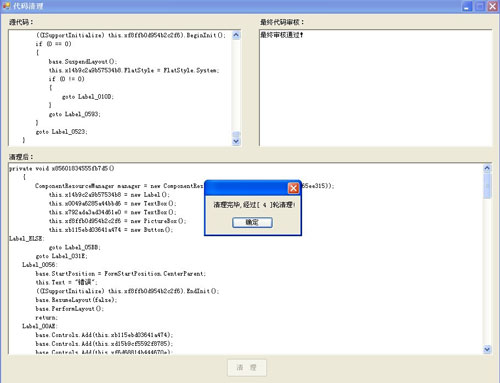Click 'Label_ELSE:' in cleaned code

[x=27, y=239]
